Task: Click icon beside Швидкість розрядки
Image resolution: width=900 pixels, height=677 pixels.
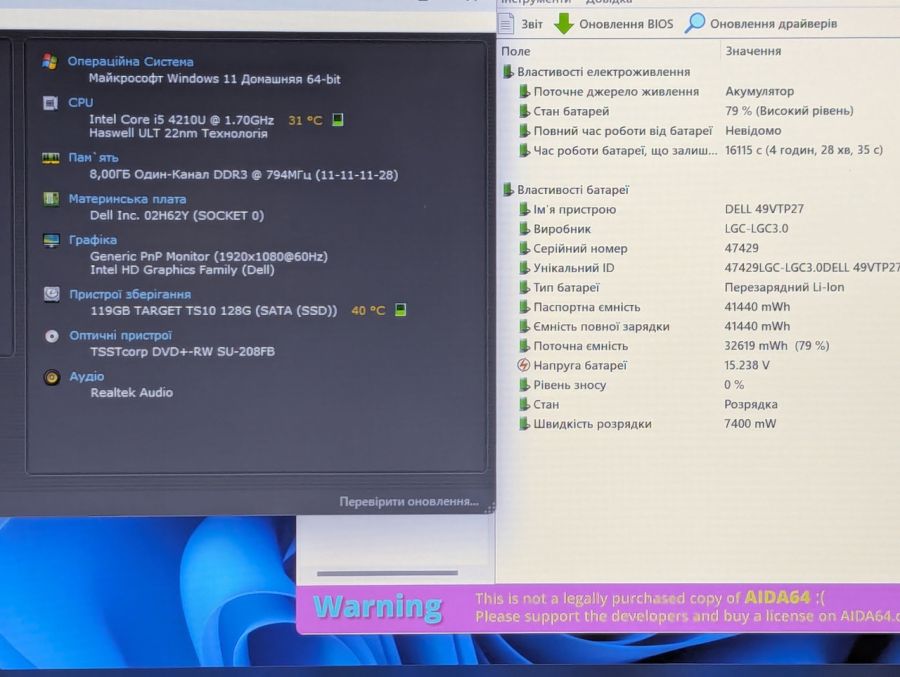Action: [x=524, y=424]
